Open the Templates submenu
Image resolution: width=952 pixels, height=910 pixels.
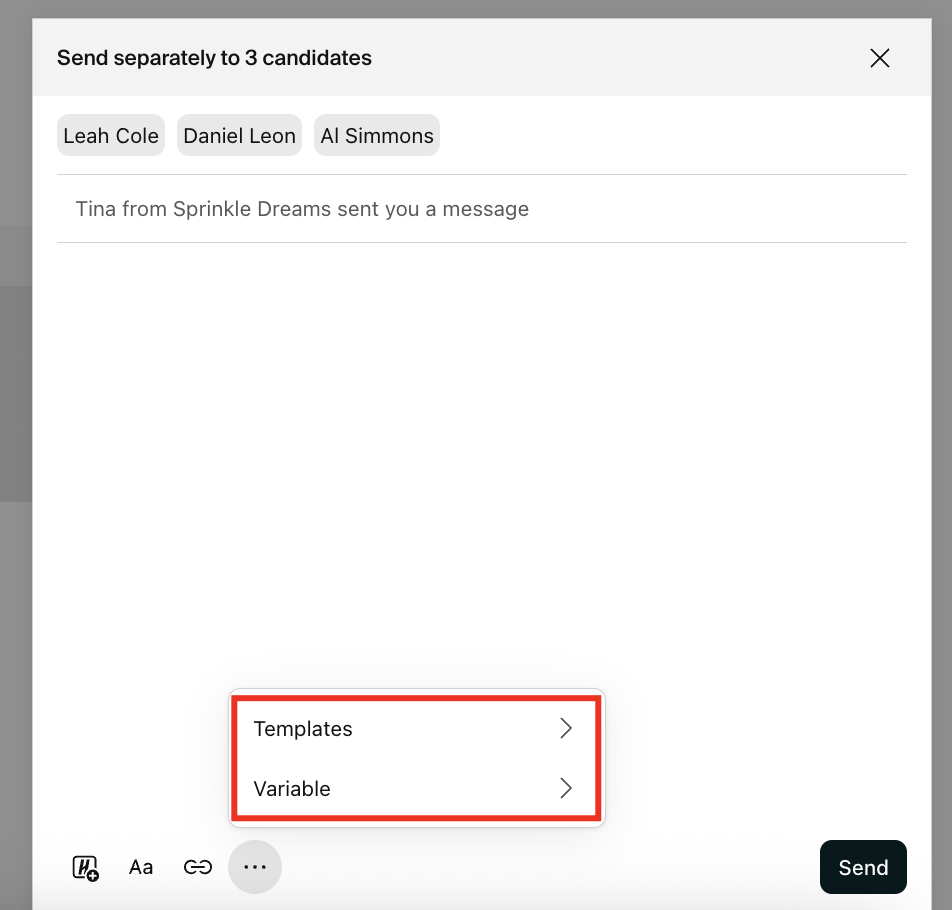pyautogui.click(x=304, y=729)
